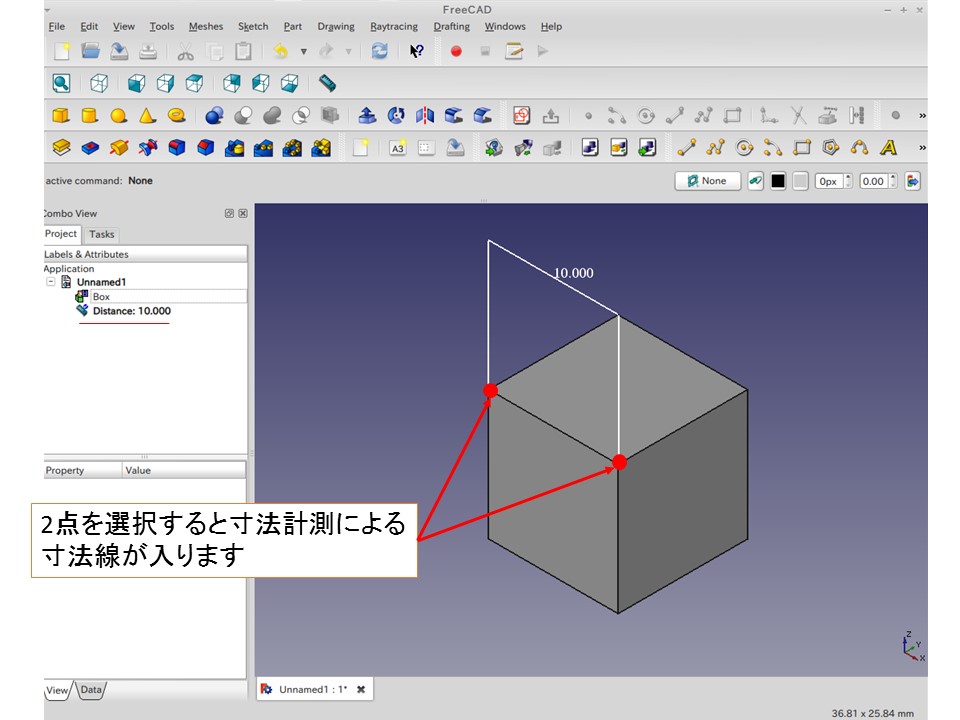Switch to the Data property tab
The image size is (960, 720).
pyautogui.click(x=91, y=690)
